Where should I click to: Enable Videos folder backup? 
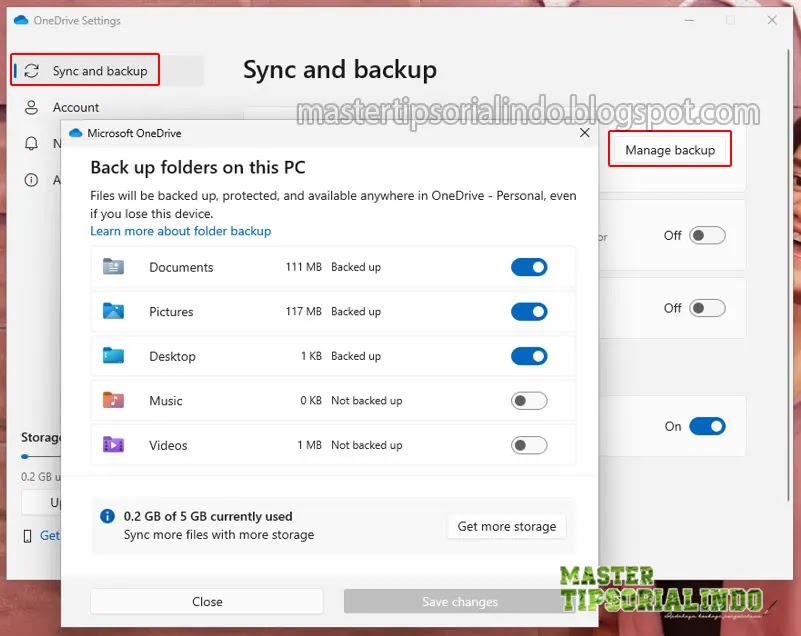tap(529, 445)
